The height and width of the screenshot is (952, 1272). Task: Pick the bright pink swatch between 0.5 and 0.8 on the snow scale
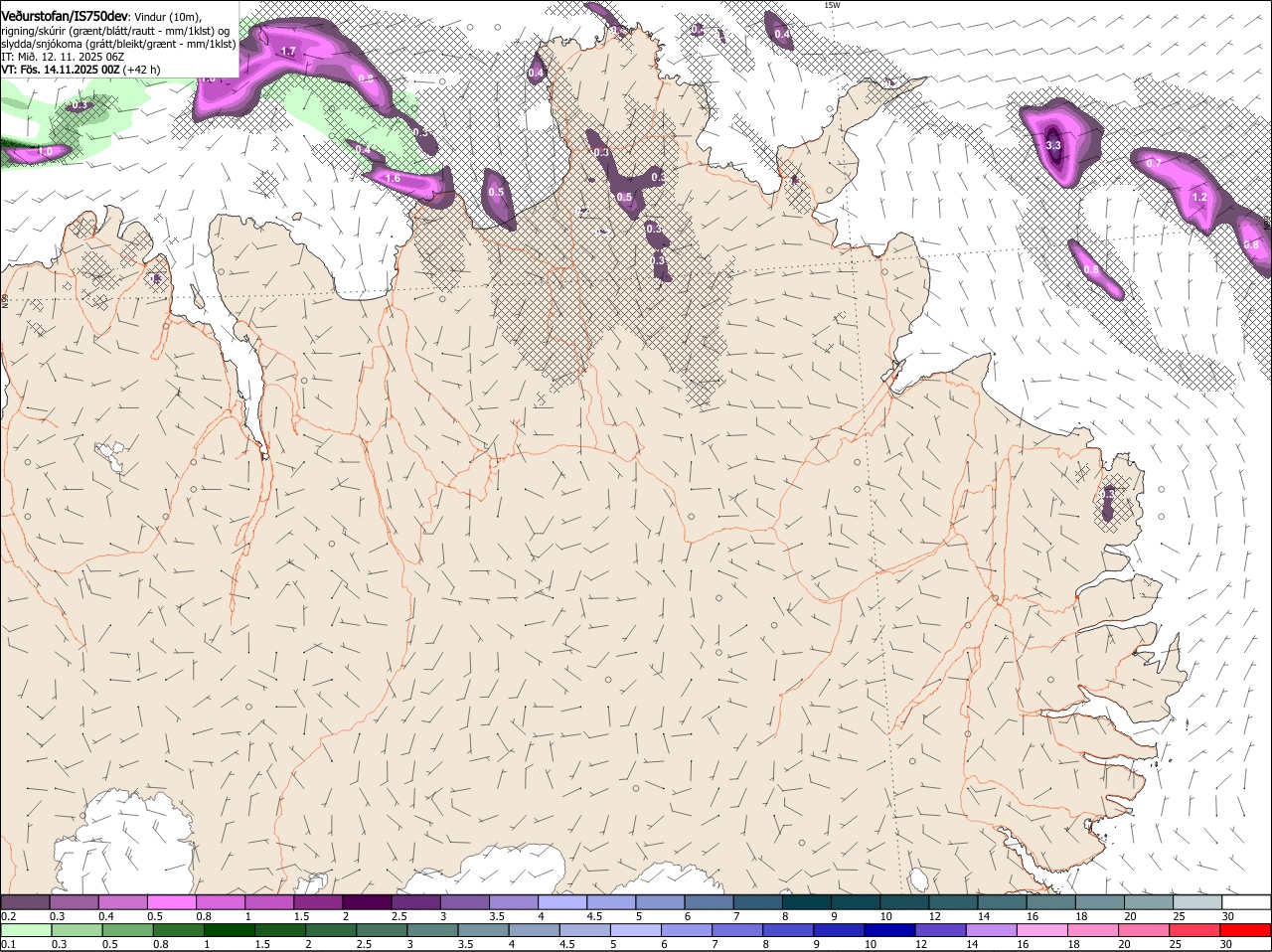171,901
